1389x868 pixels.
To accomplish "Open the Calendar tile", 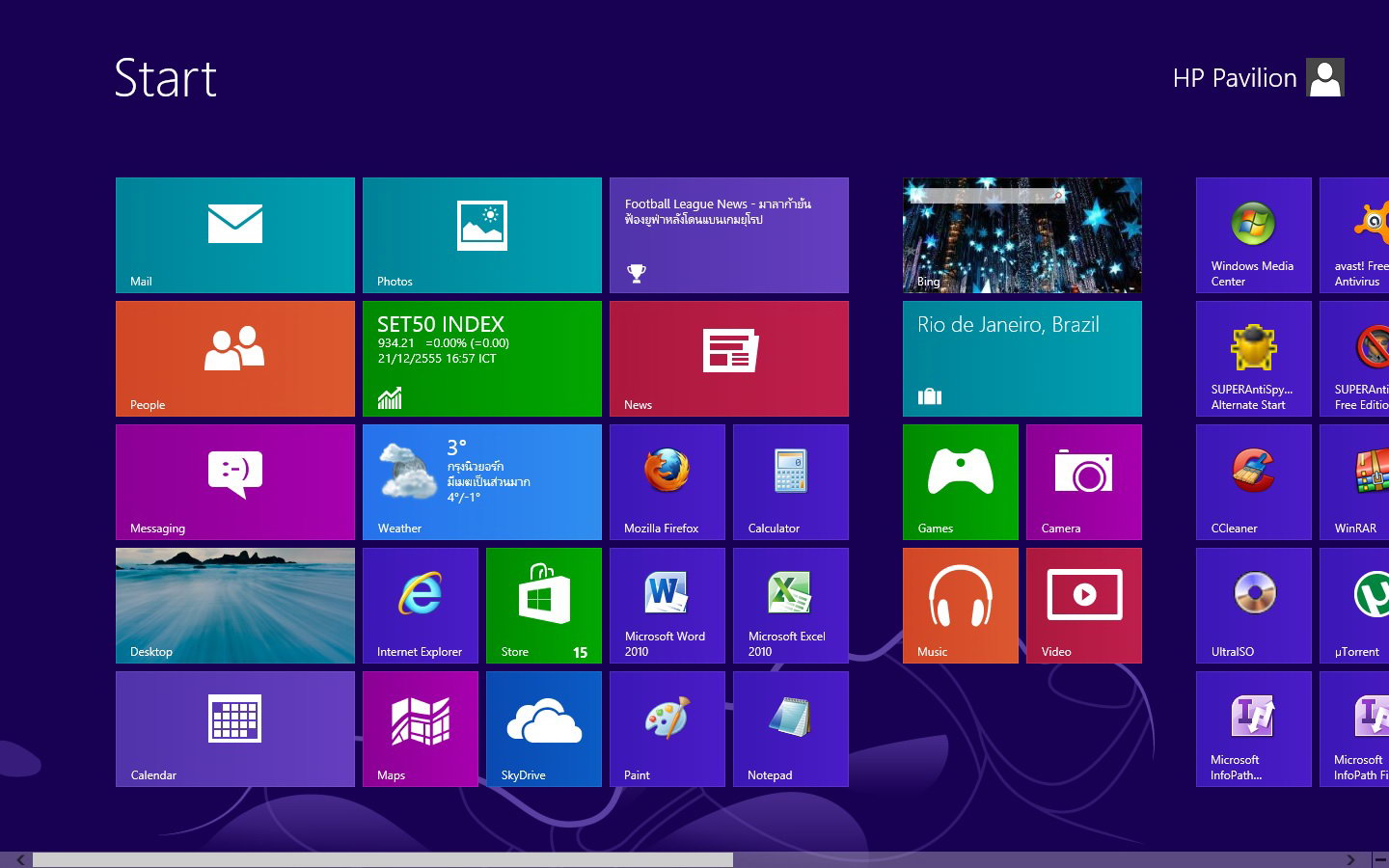I will pos(235,729).
